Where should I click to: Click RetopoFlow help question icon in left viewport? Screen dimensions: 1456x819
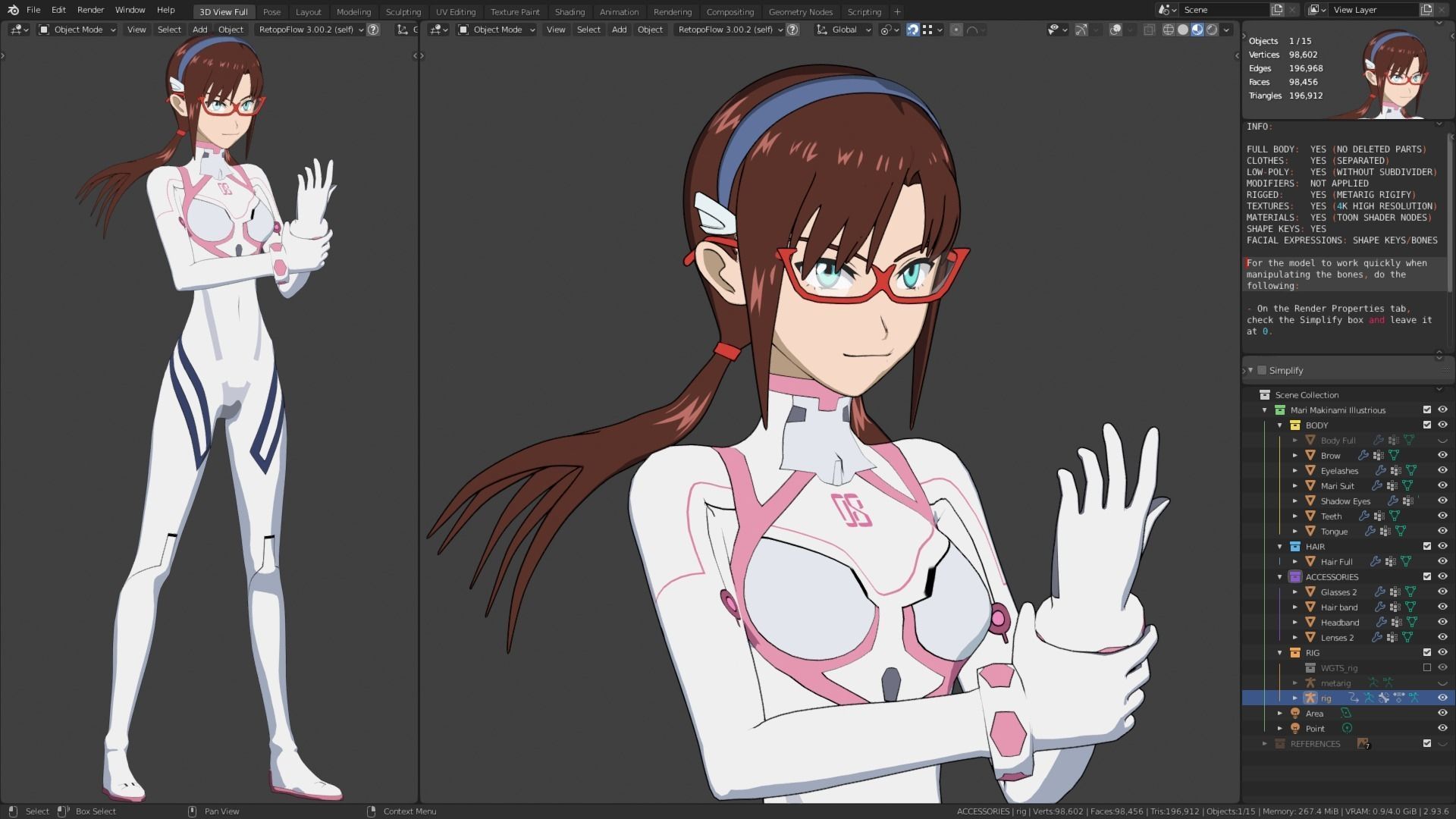pos(373,30)
